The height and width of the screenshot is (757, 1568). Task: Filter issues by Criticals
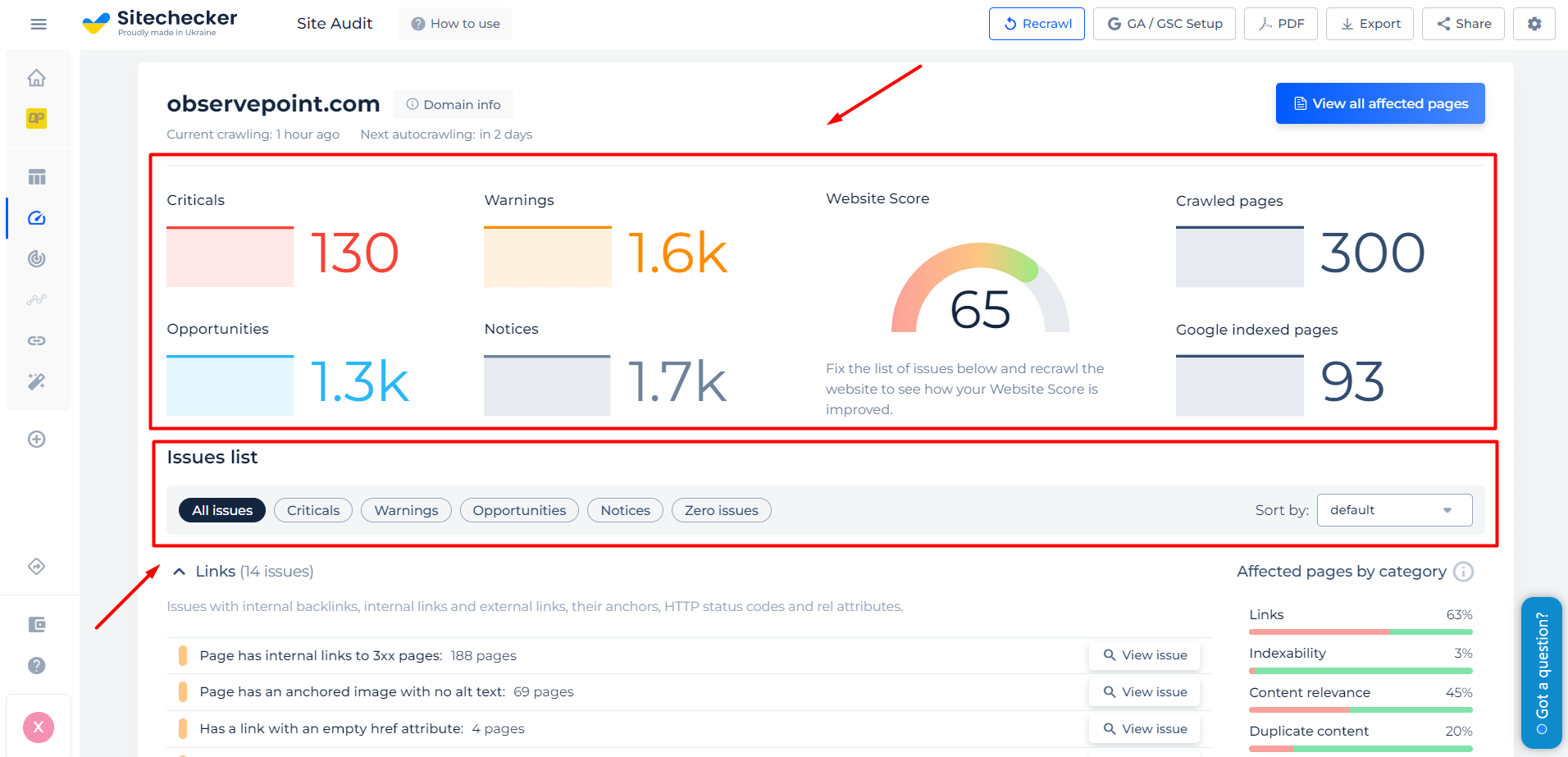tap(313, 510)
